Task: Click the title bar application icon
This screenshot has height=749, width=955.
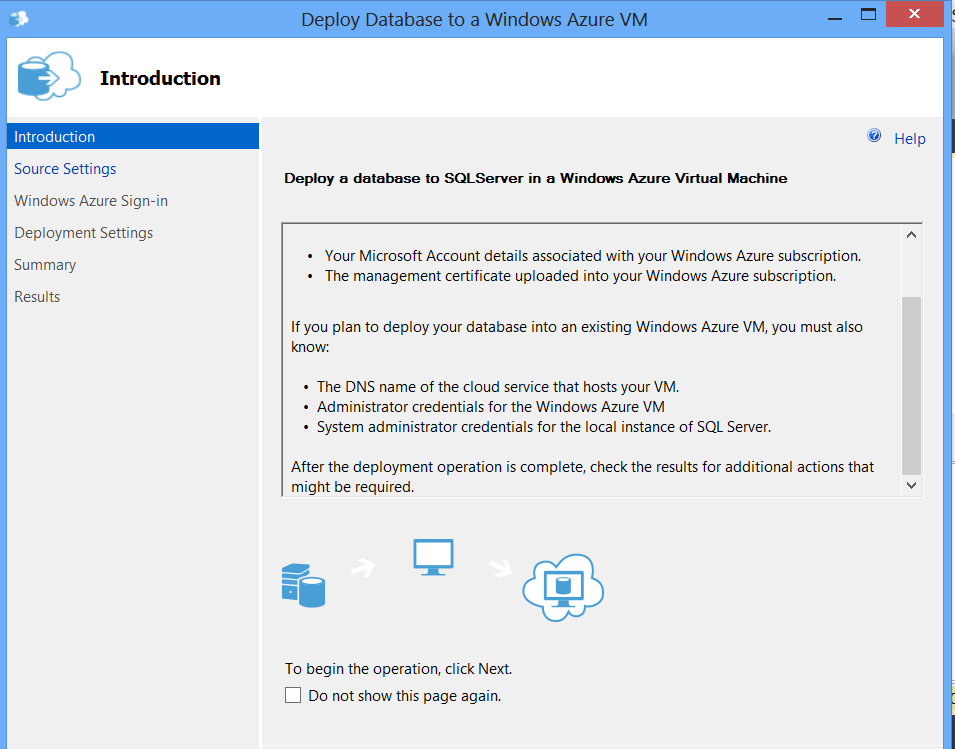Action: coord(18,19)
